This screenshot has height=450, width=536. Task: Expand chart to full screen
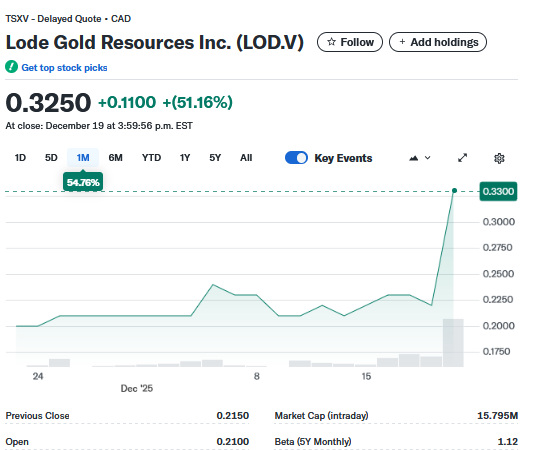click(x=463, y=158)
